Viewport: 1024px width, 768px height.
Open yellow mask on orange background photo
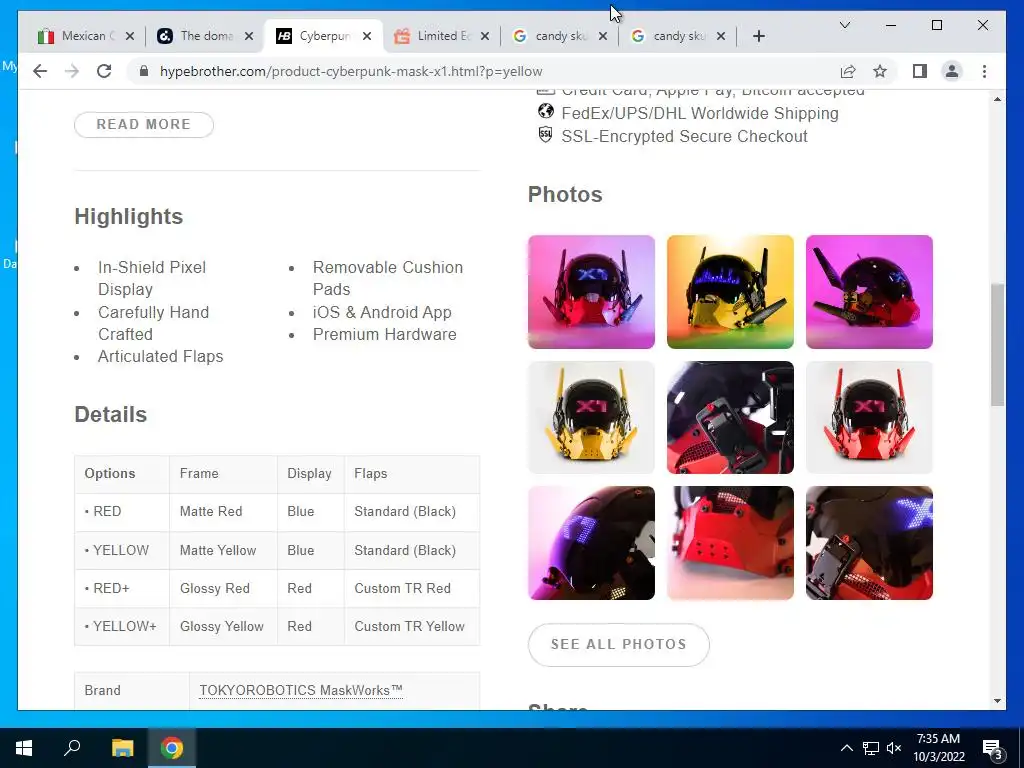coord(730,292)
